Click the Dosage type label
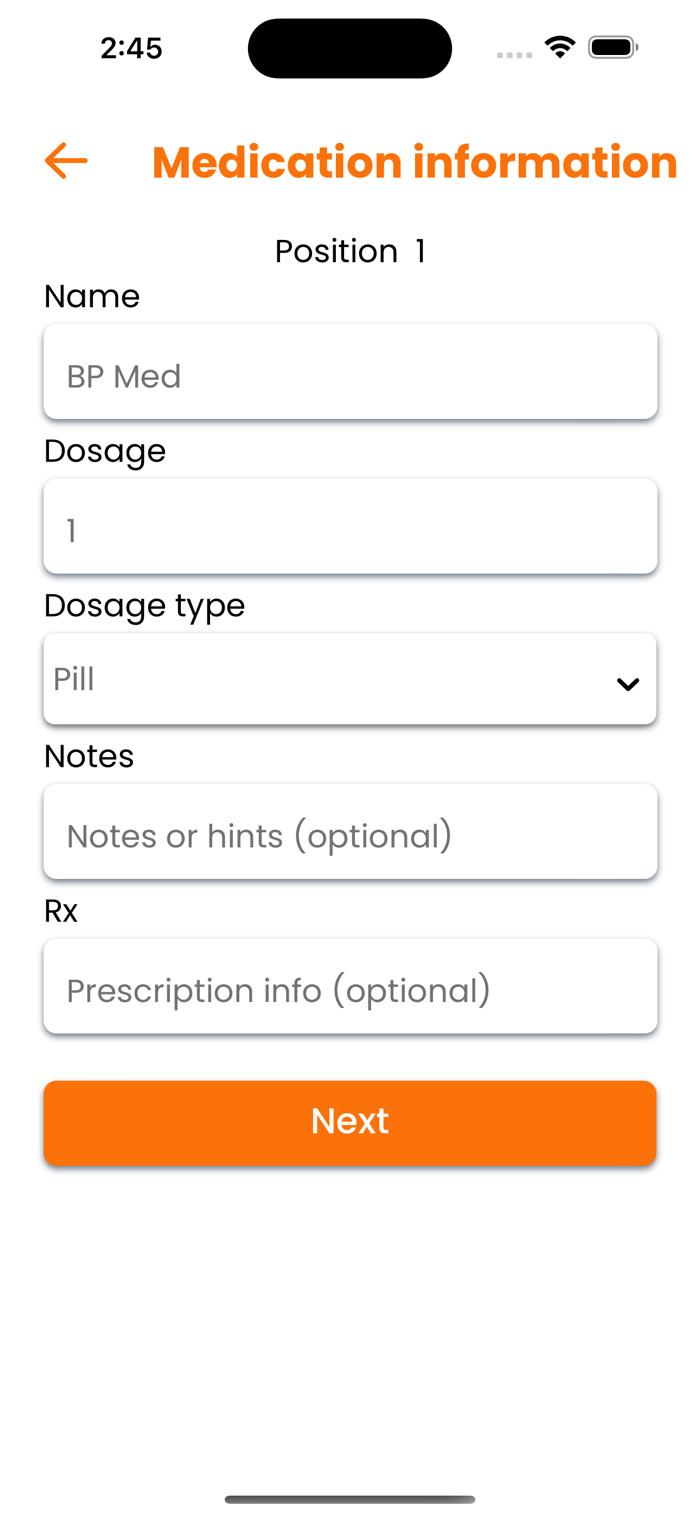The height and width of the screenshot is (1517, 700). (x=145, y=607)
